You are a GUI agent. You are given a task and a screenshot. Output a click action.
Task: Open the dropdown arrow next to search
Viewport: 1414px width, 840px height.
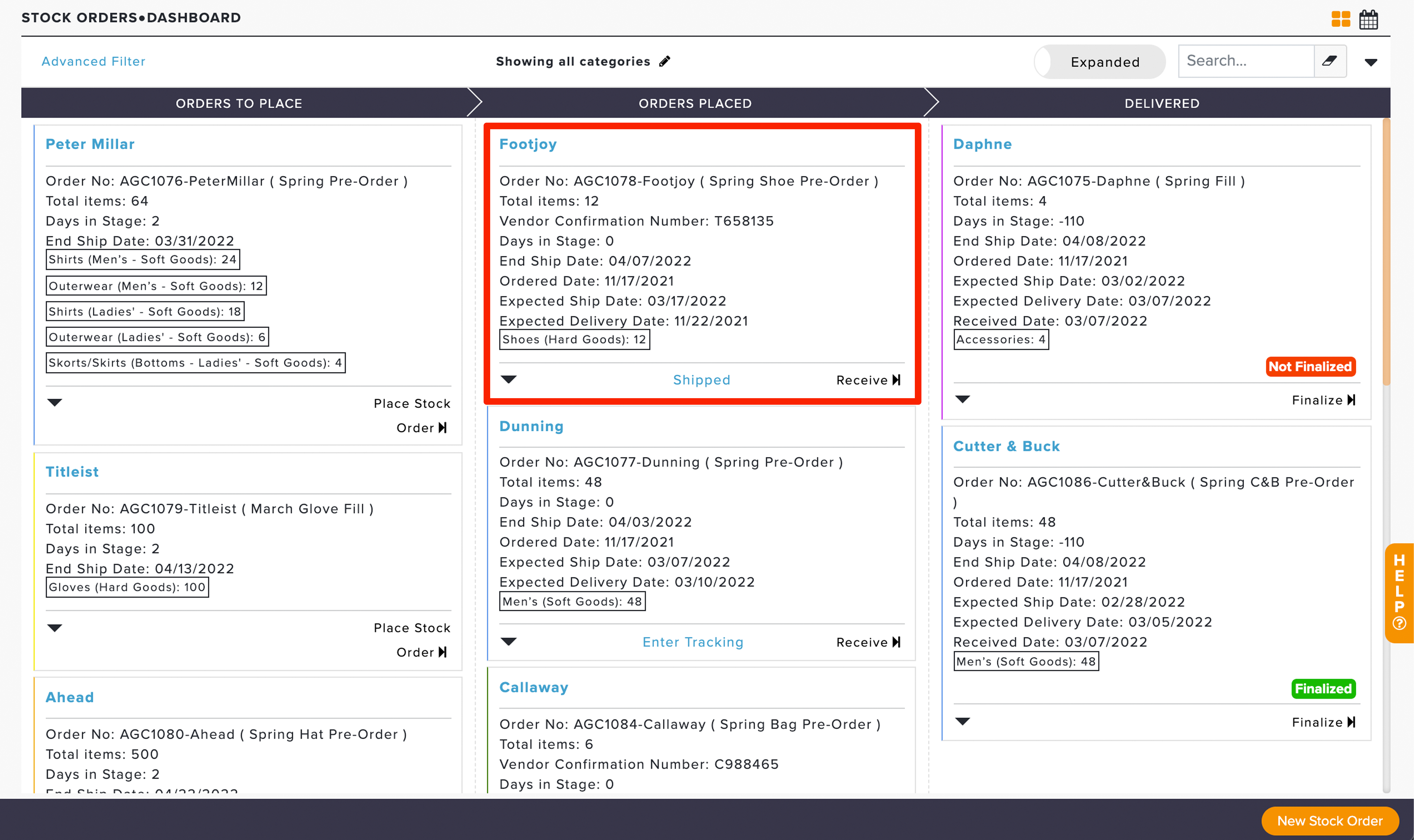(1370, 62)
